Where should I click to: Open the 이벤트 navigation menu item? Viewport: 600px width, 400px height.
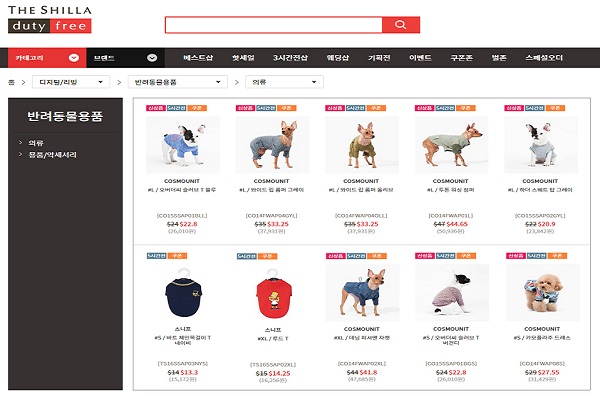pyautogui.click(x=420, y=58)
